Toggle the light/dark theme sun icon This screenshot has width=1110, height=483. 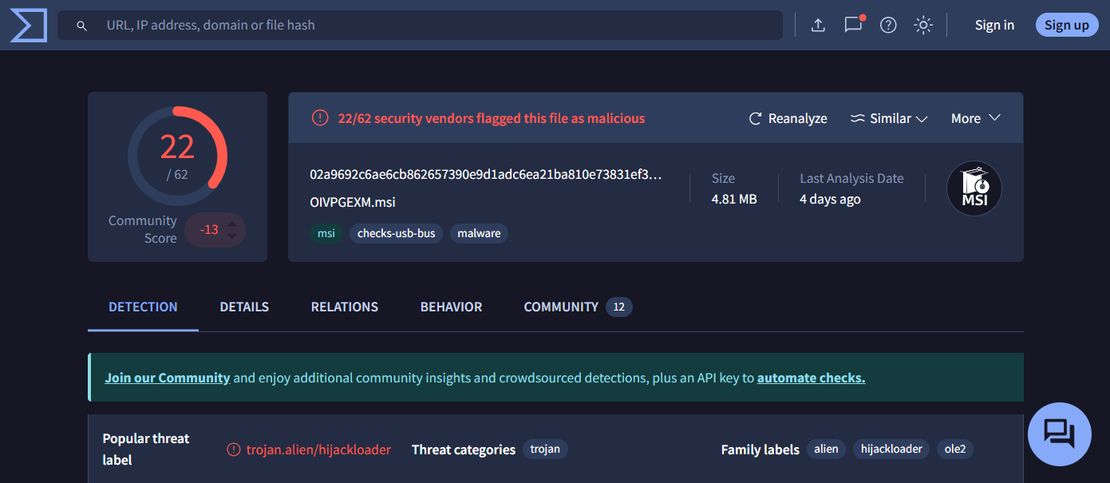(922, 25)
